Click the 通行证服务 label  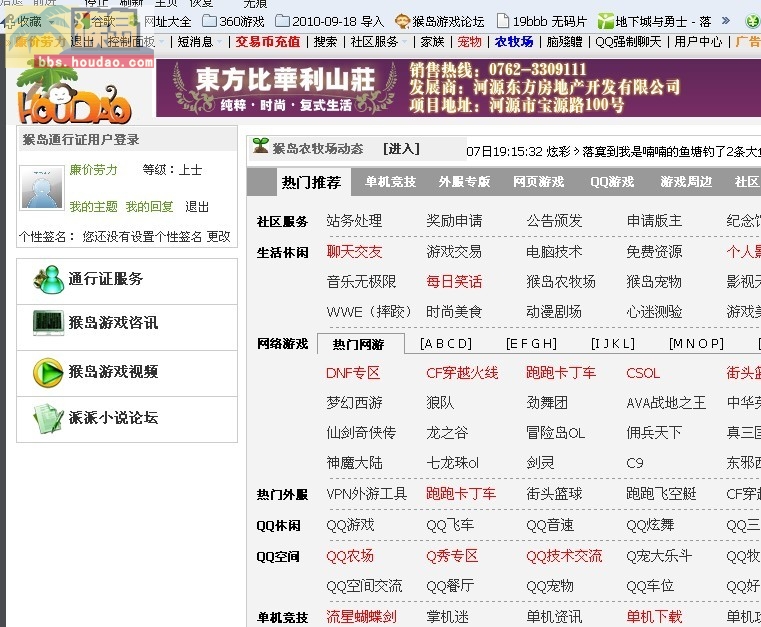coord(106,279)
